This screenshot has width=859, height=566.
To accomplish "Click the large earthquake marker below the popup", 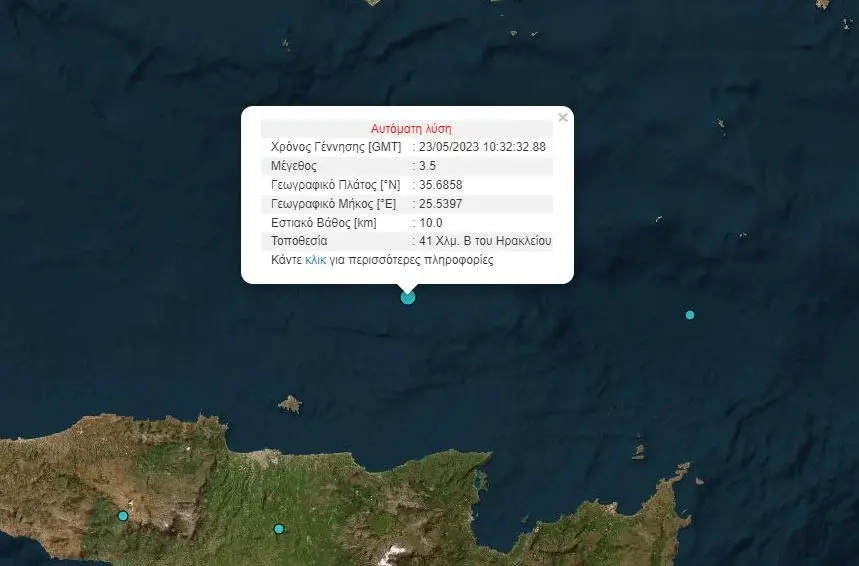I will (407, 296).
